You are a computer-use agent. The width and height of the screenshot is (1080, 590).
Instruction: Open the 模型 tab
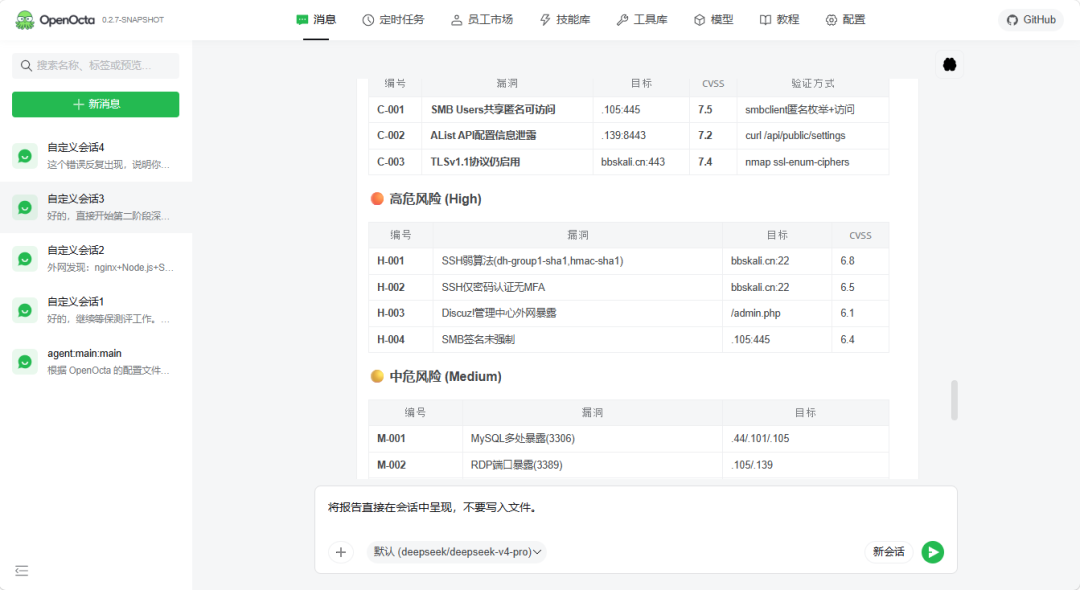[x=714, y=20]
